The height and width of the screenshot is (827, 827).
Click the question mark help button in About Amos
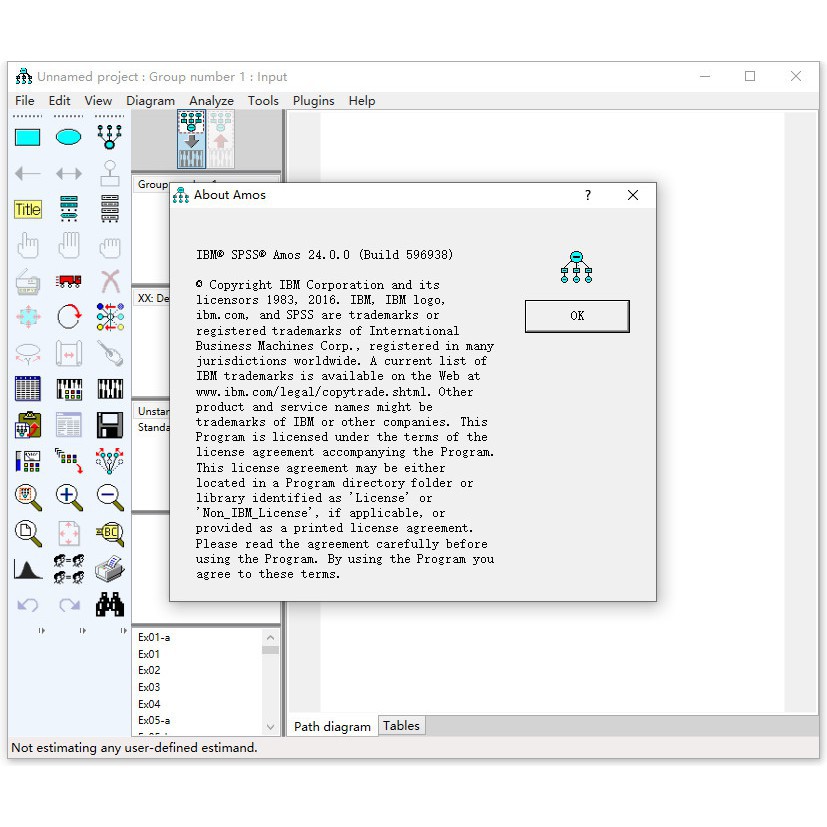pos(588,195)
